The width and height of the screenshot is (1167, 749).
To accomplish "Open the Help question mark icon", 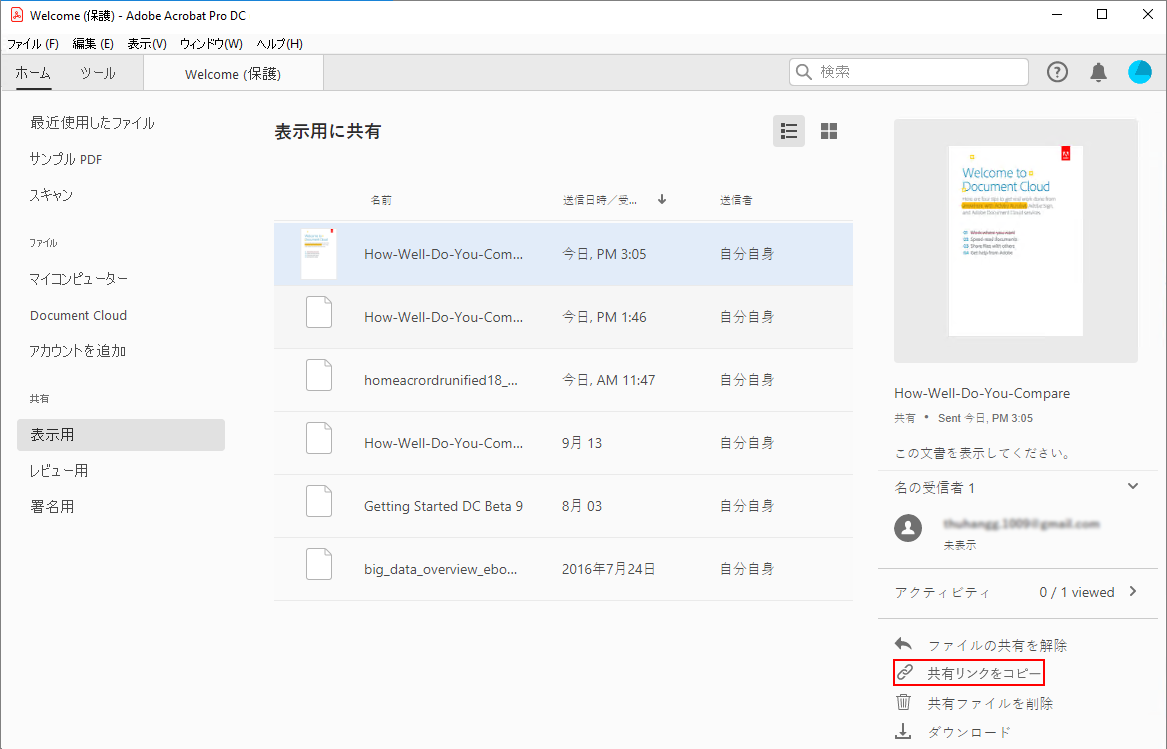I will click(1057, 72).
